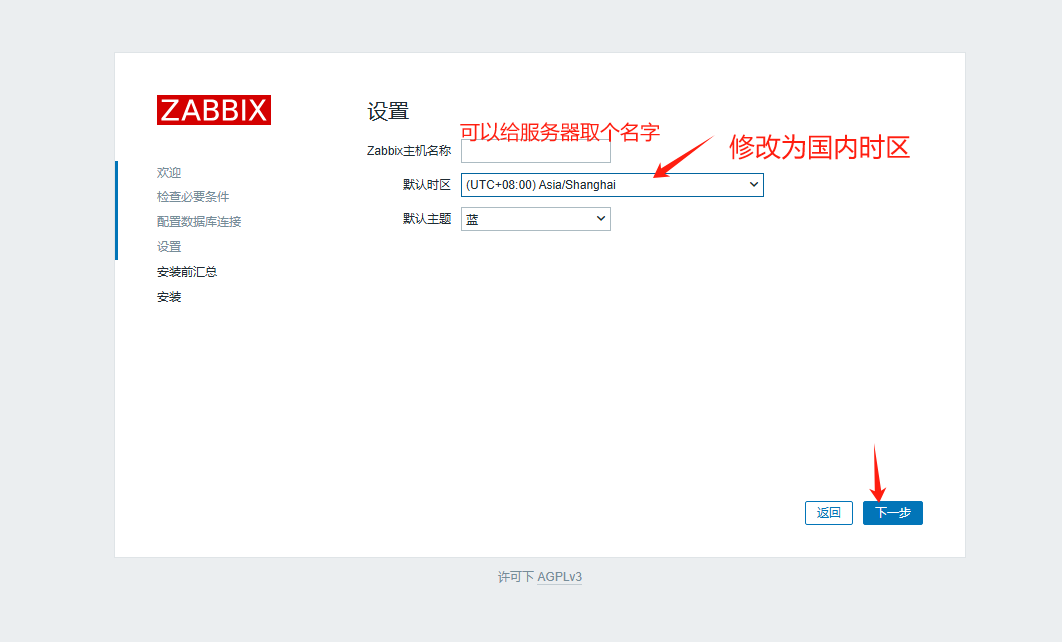Viewport: 1062px width, 642px height.
Task: Expand the theme dropdown arrow
Action: click(x=600, y=218)
